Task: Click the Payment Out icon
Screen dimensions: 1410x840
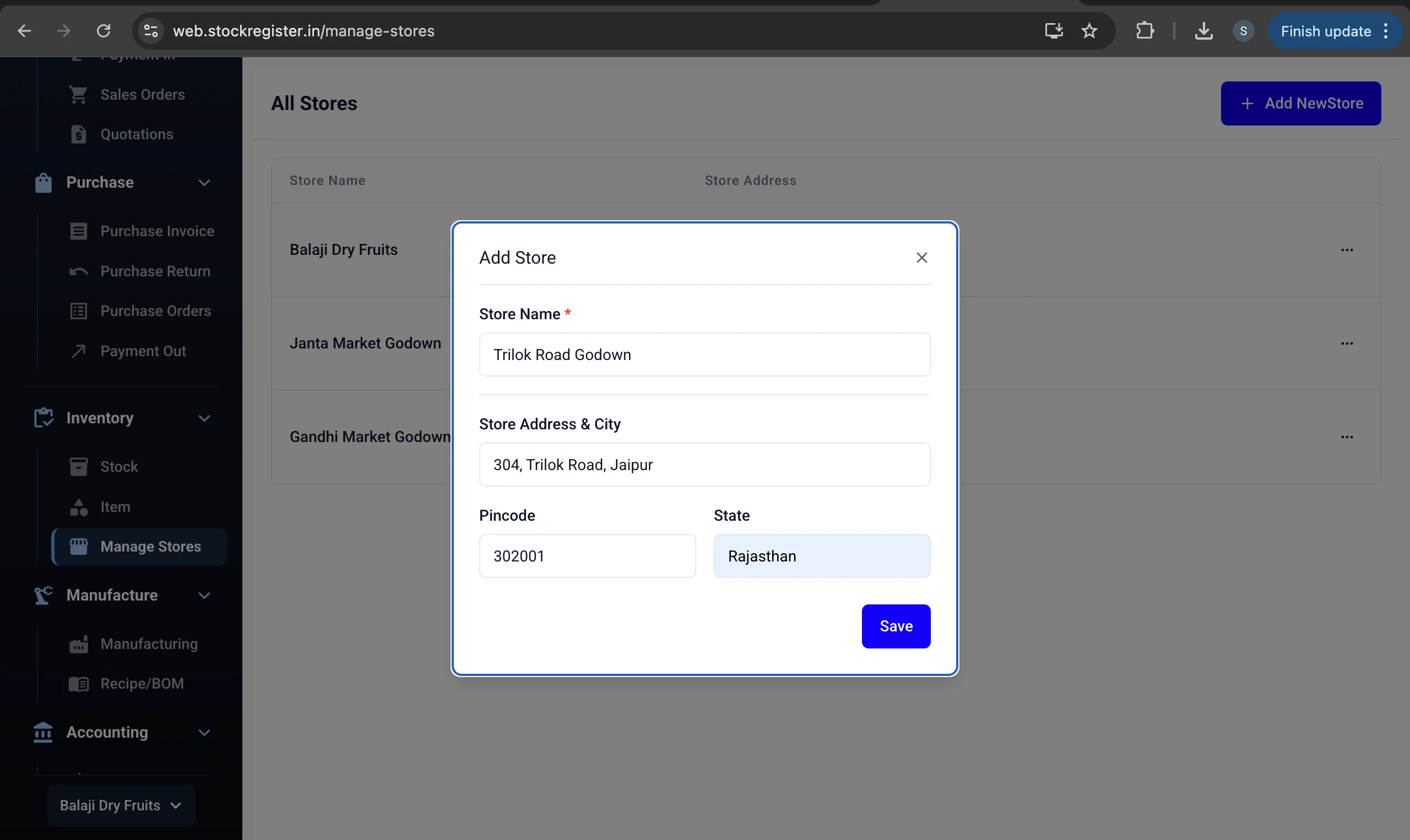Action: tap(78, 351)
